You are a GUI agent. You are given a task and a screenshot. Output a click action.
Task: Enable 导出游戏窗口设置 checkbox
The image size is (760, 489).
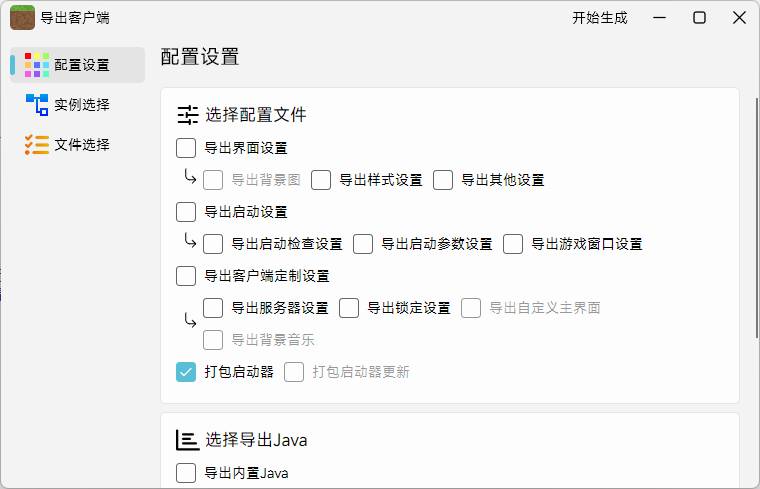point(513,244)
